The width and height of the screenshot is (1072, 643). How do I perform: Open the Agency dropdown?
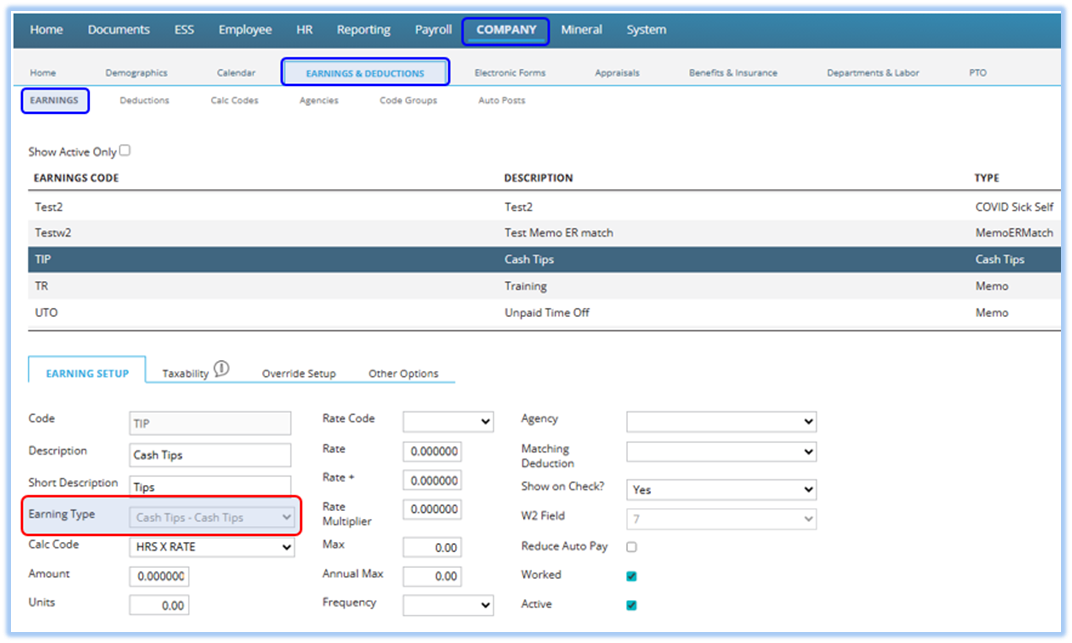click(721, 421)
